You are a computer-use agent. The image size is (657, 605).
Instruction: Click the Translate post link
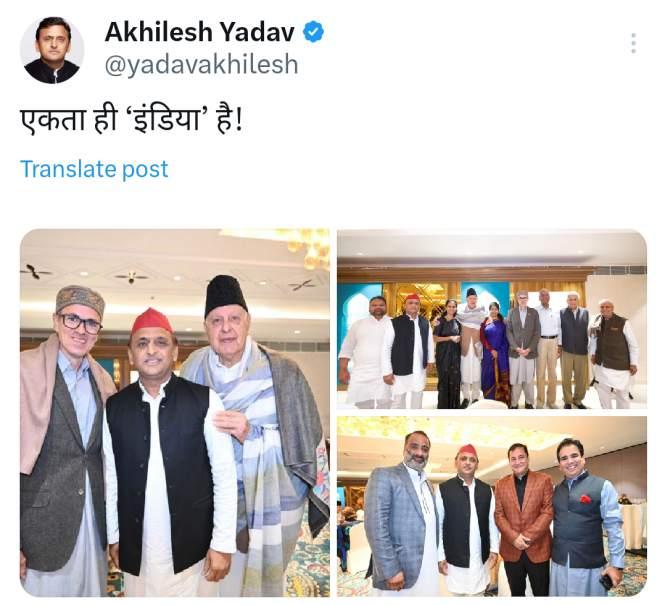[x=94, y=169]
